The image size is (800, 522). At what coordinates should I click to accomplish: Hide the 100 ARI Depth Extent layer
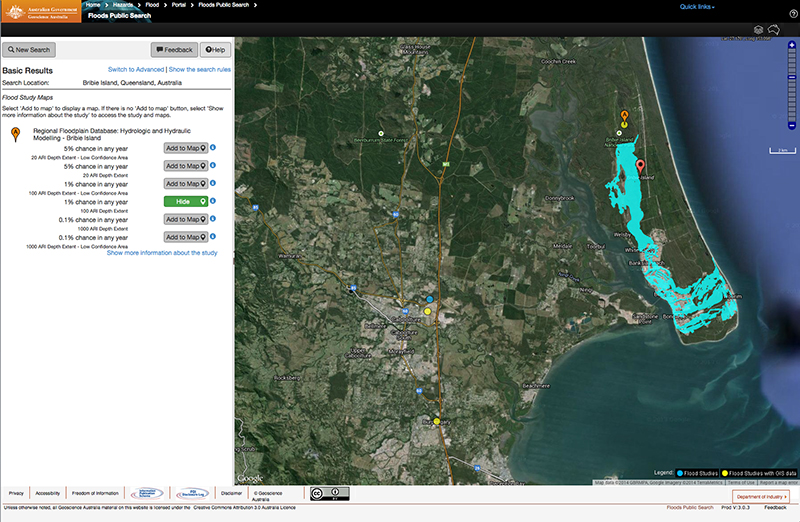pos(186,201)
